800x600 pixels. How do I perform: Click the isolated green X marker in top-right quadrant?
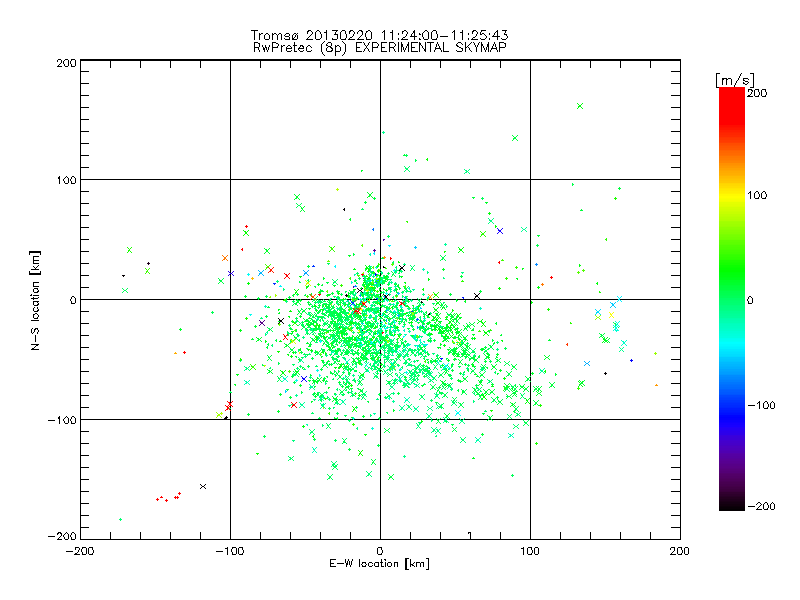click(580, 106)
